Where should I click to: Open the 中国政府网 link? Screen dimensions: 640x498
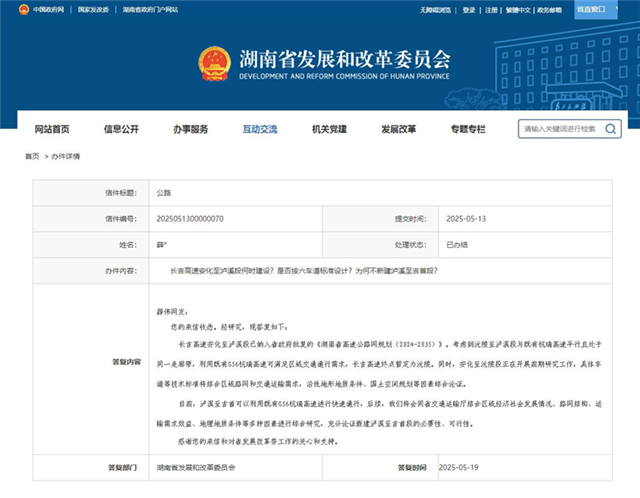click(49, 10)
